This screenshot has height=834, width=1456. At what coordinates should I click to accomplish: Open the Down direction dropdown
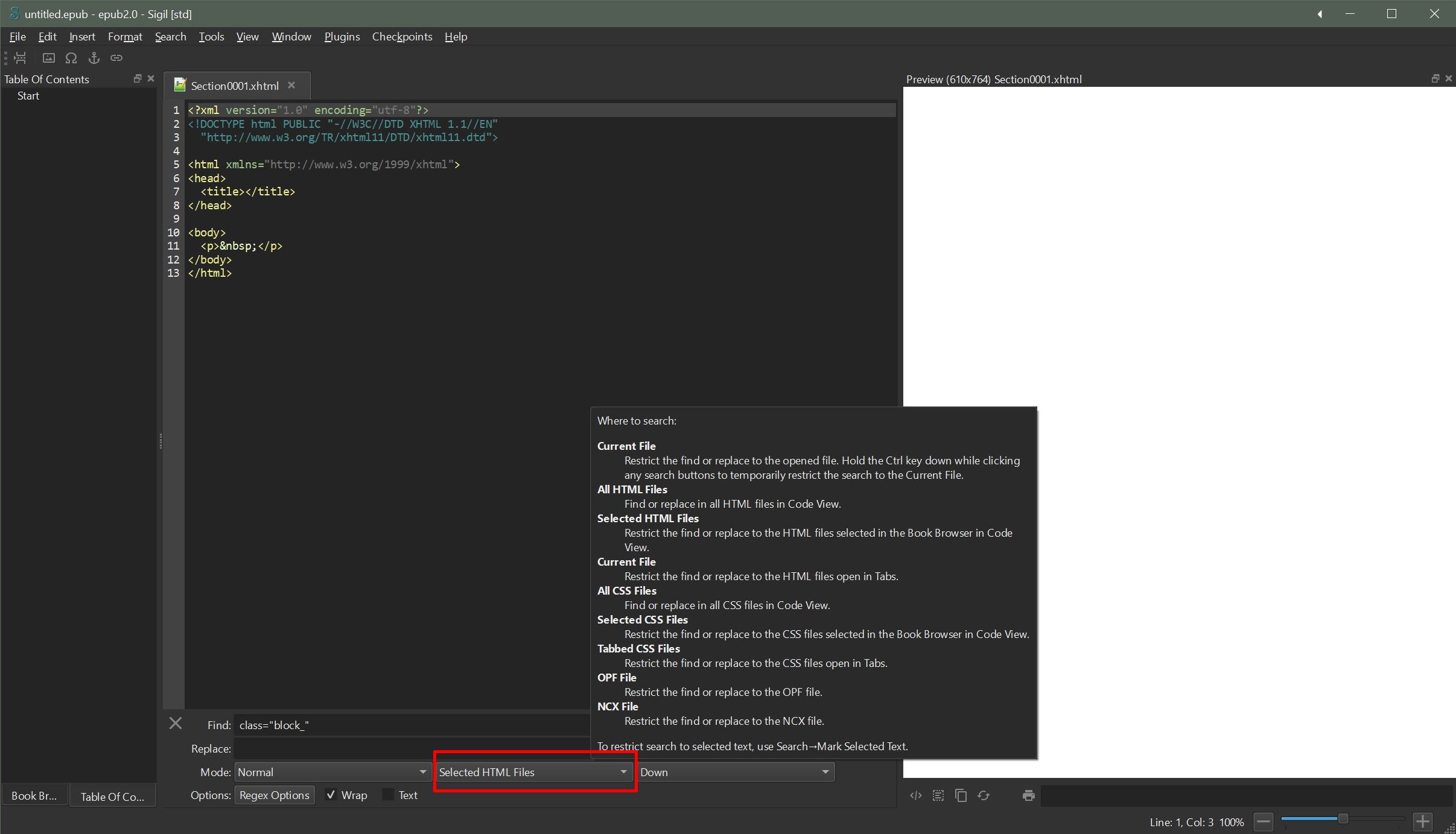(x=735, y=772)
